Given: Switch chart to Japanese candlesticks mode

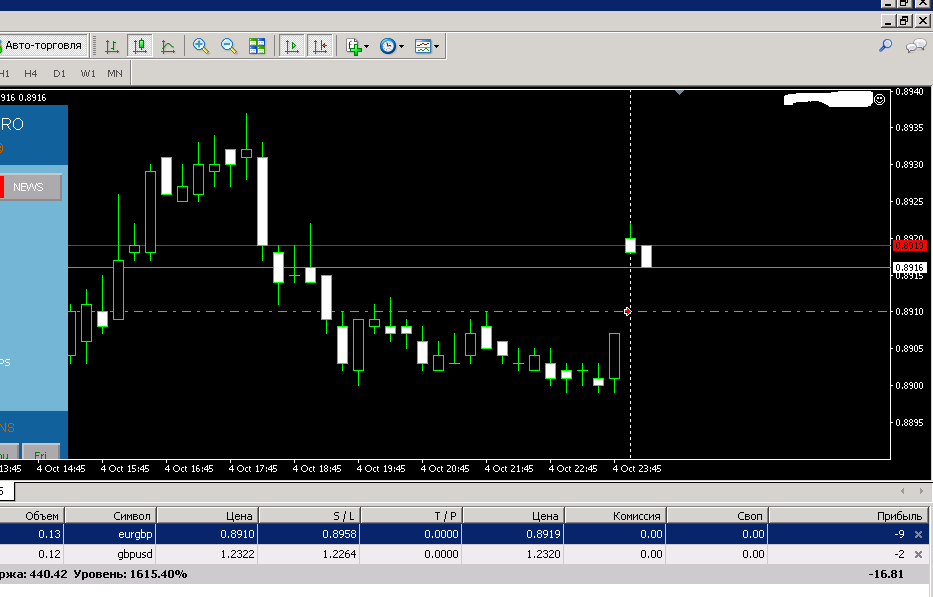Looking at the screenshot, I should coord(140,46).
